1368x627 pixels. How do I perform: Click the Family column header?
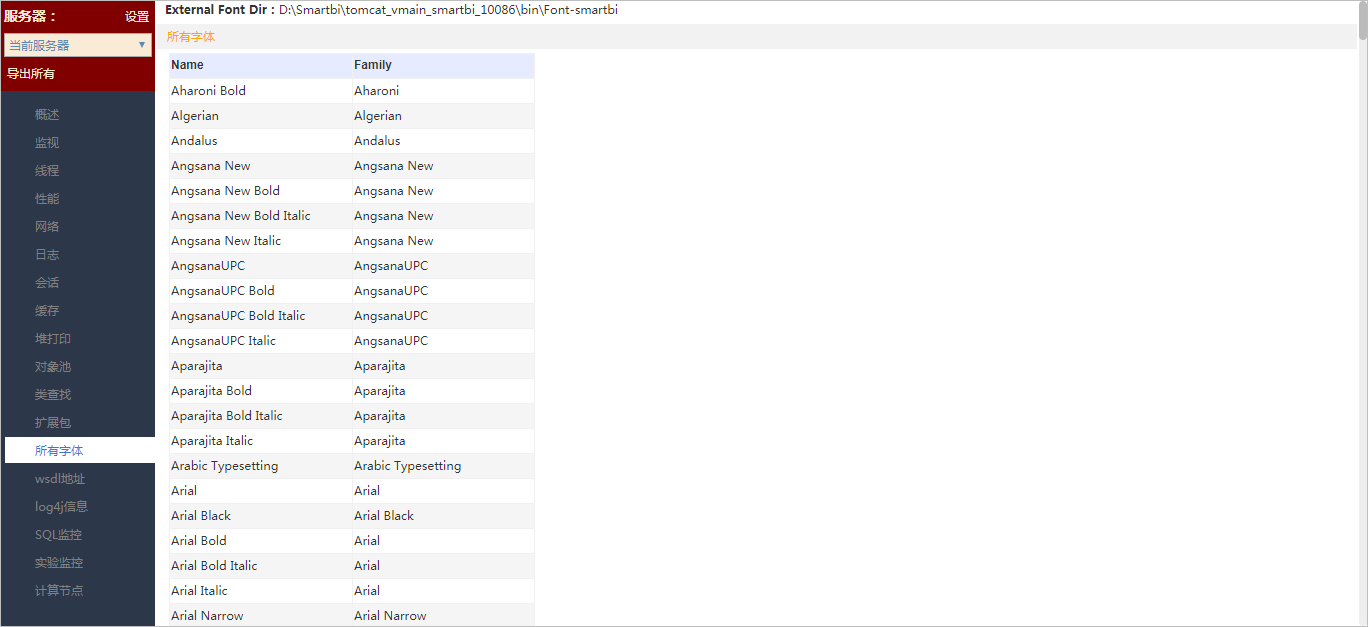pyautogui.click(x=443, y=65)
